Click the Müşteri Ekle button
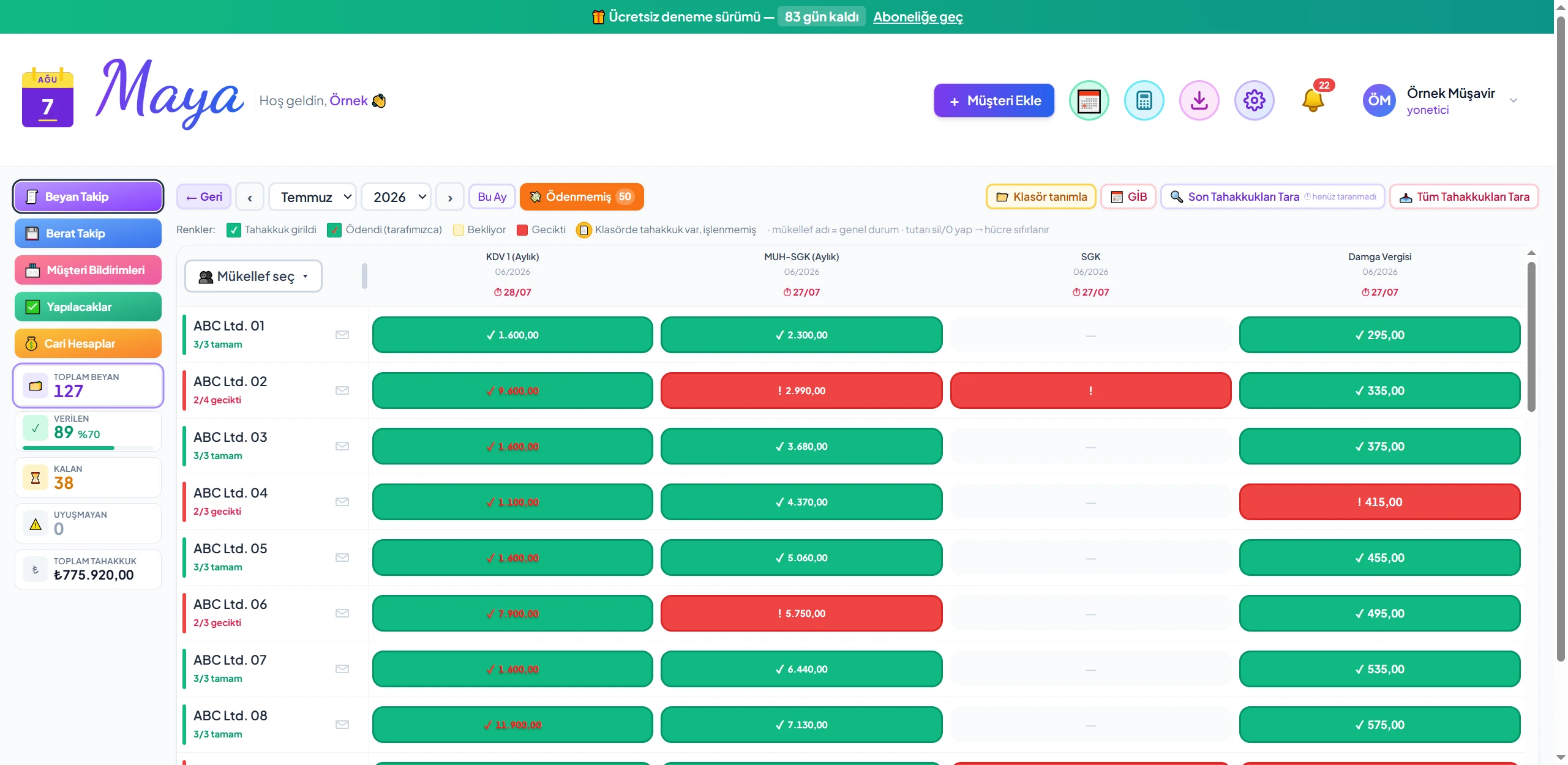Image resolution: width=1568 pixels, height=765 pixels. (994, 100)
